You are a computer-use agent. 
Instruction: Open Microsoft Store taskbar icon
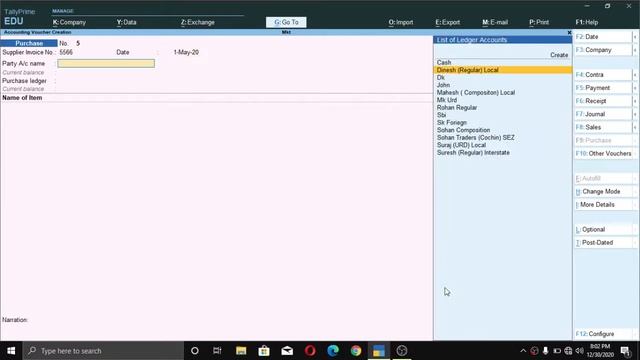click(264, 351)
